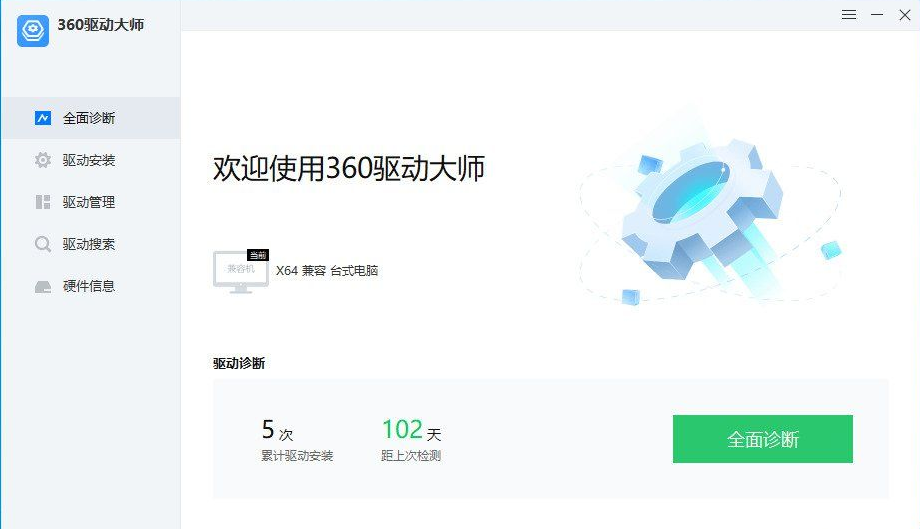Click the X64 兼容 台式电脑 label
This screenshot has width=920, height=529.
point(327,271)
